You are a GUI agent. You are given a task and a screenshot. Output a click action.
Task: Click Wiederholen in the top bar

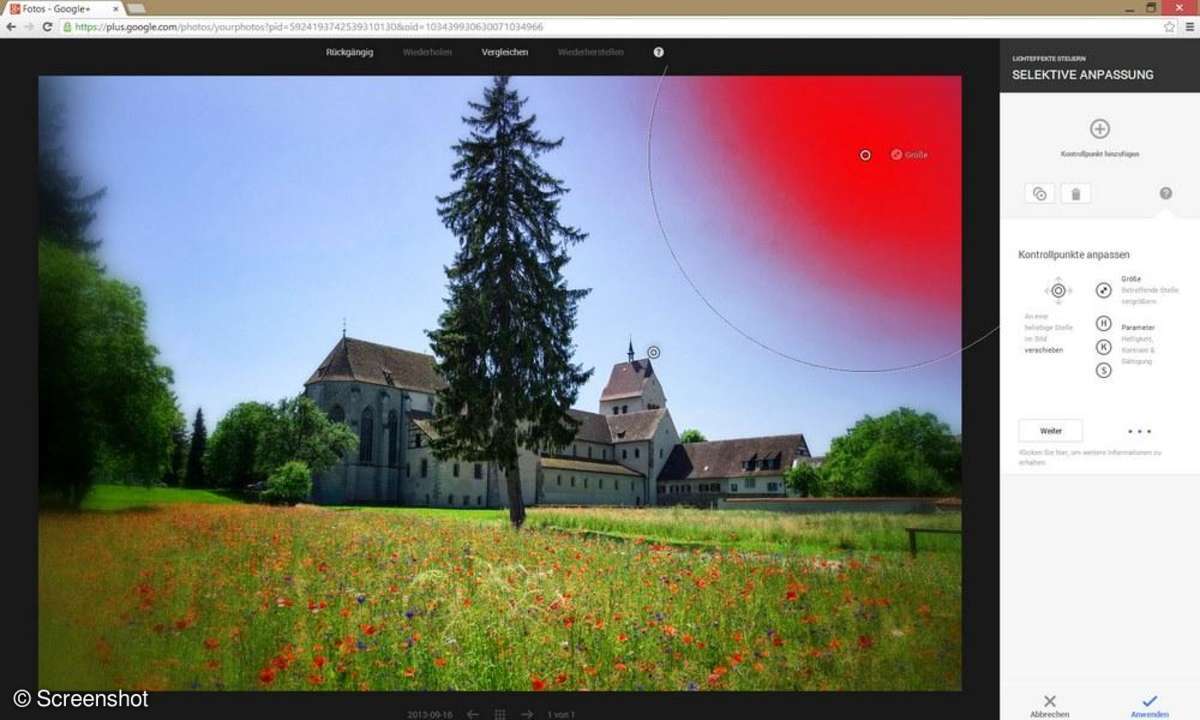[x=426, y=52]
